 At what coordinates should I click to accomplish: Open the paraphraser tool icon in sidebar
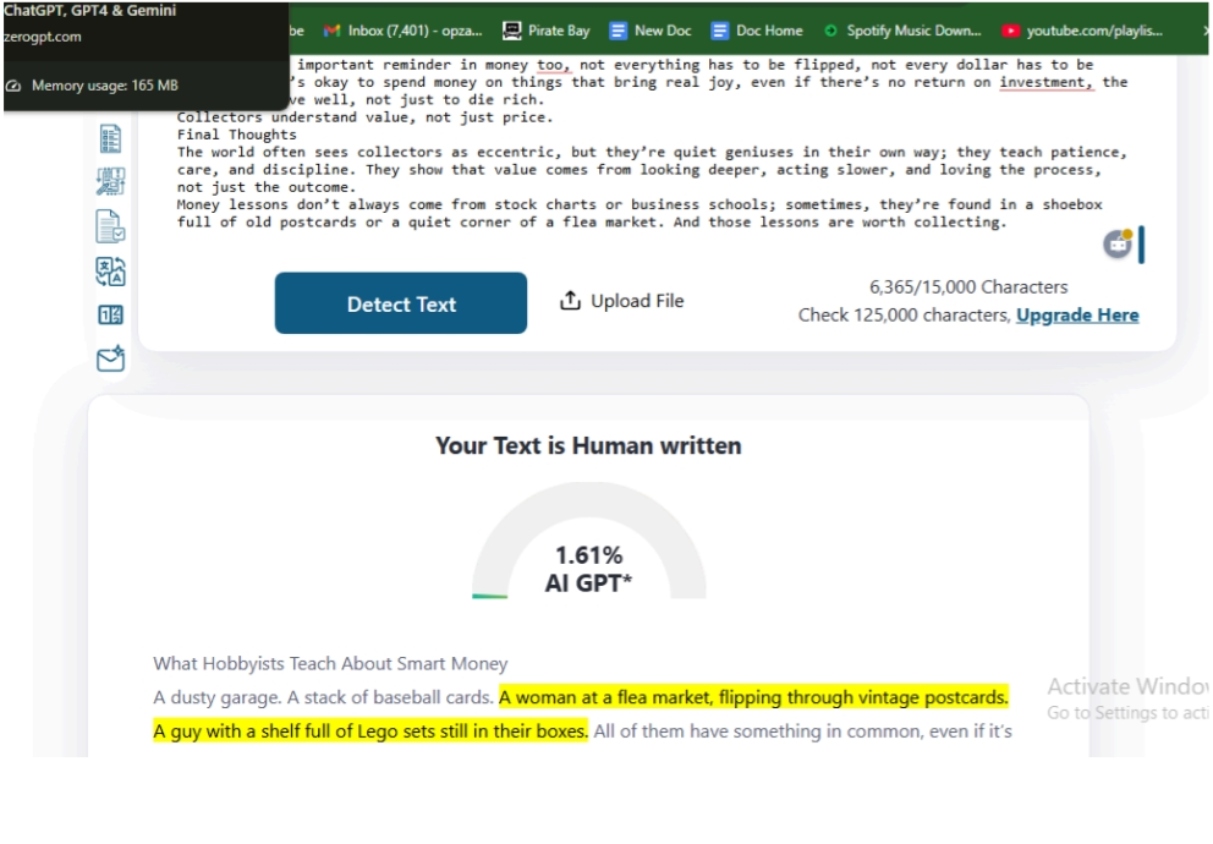[111, 183]
